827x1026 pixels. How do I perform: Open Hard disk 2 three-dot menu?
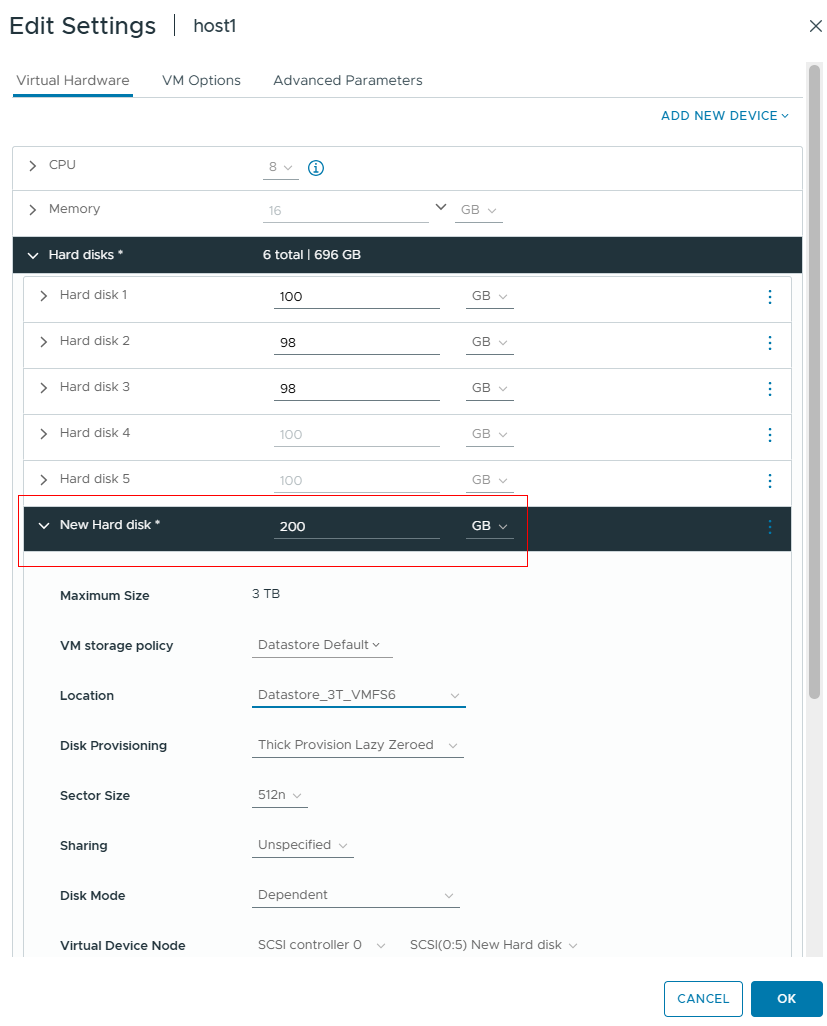pos(769,343)
